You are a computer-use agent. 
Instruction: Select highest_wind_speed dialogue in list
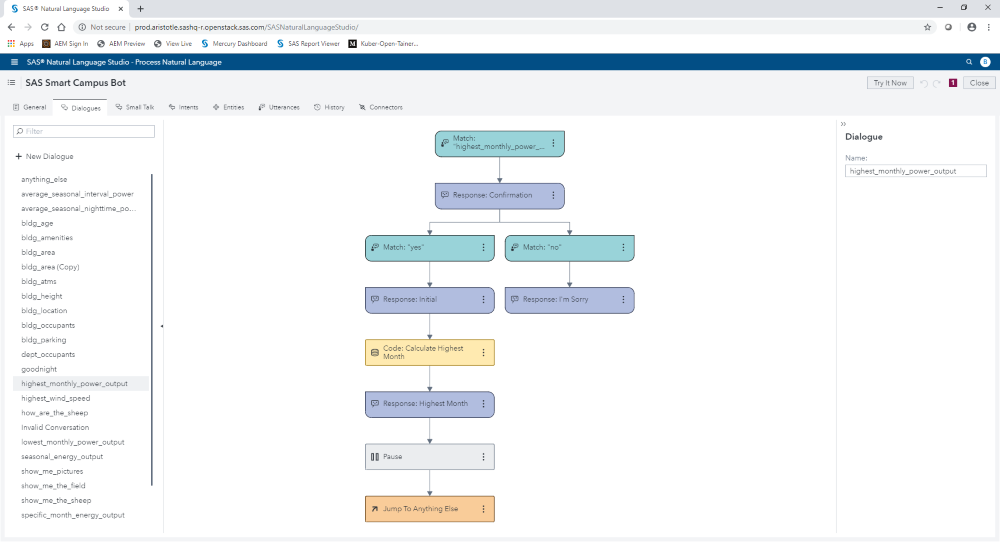(56, 398)
